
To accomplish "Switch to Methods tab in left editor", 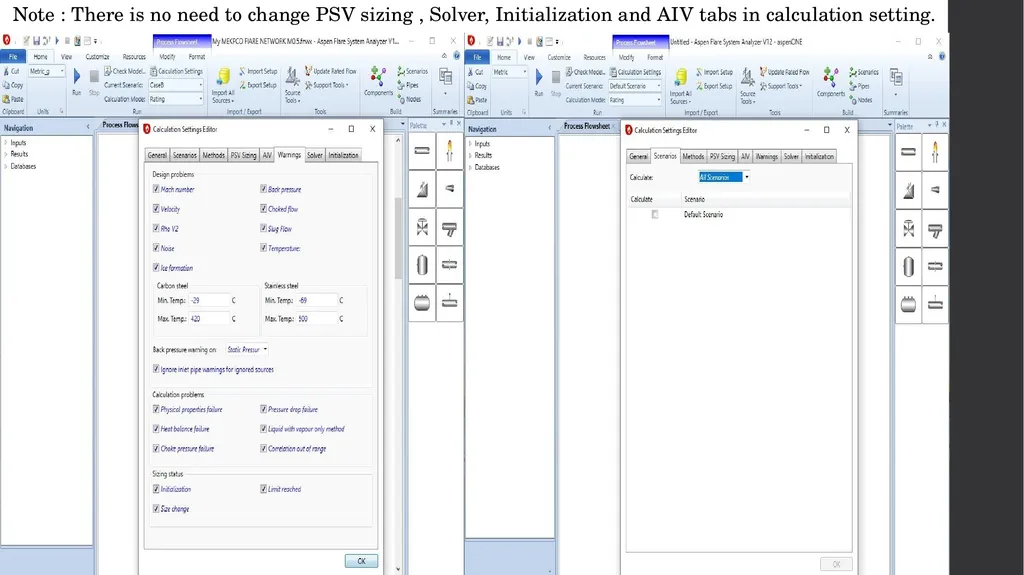I will [x=213, y=156].
